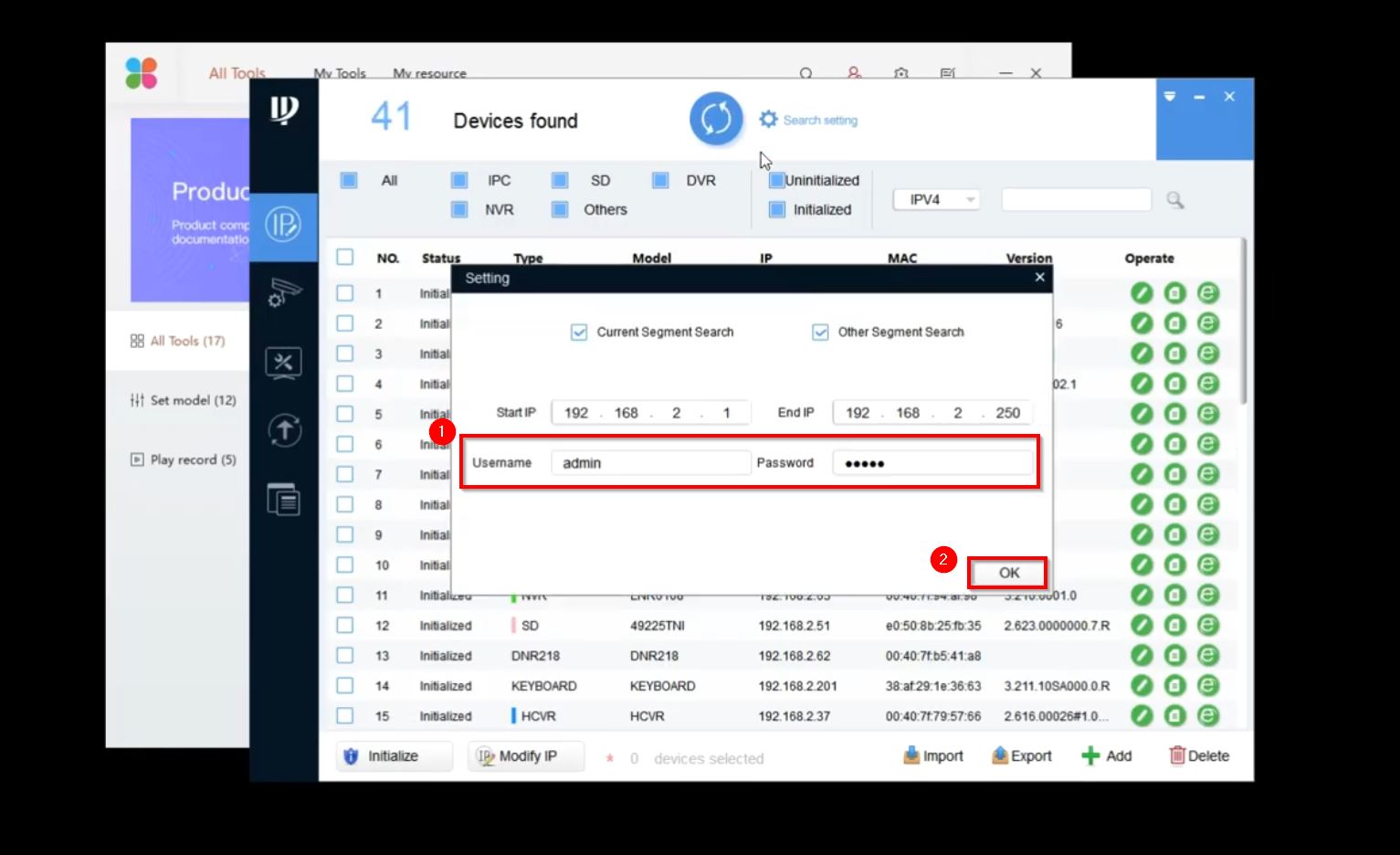Click the Import button
The image size is (1400, 855).
(932, 756)
